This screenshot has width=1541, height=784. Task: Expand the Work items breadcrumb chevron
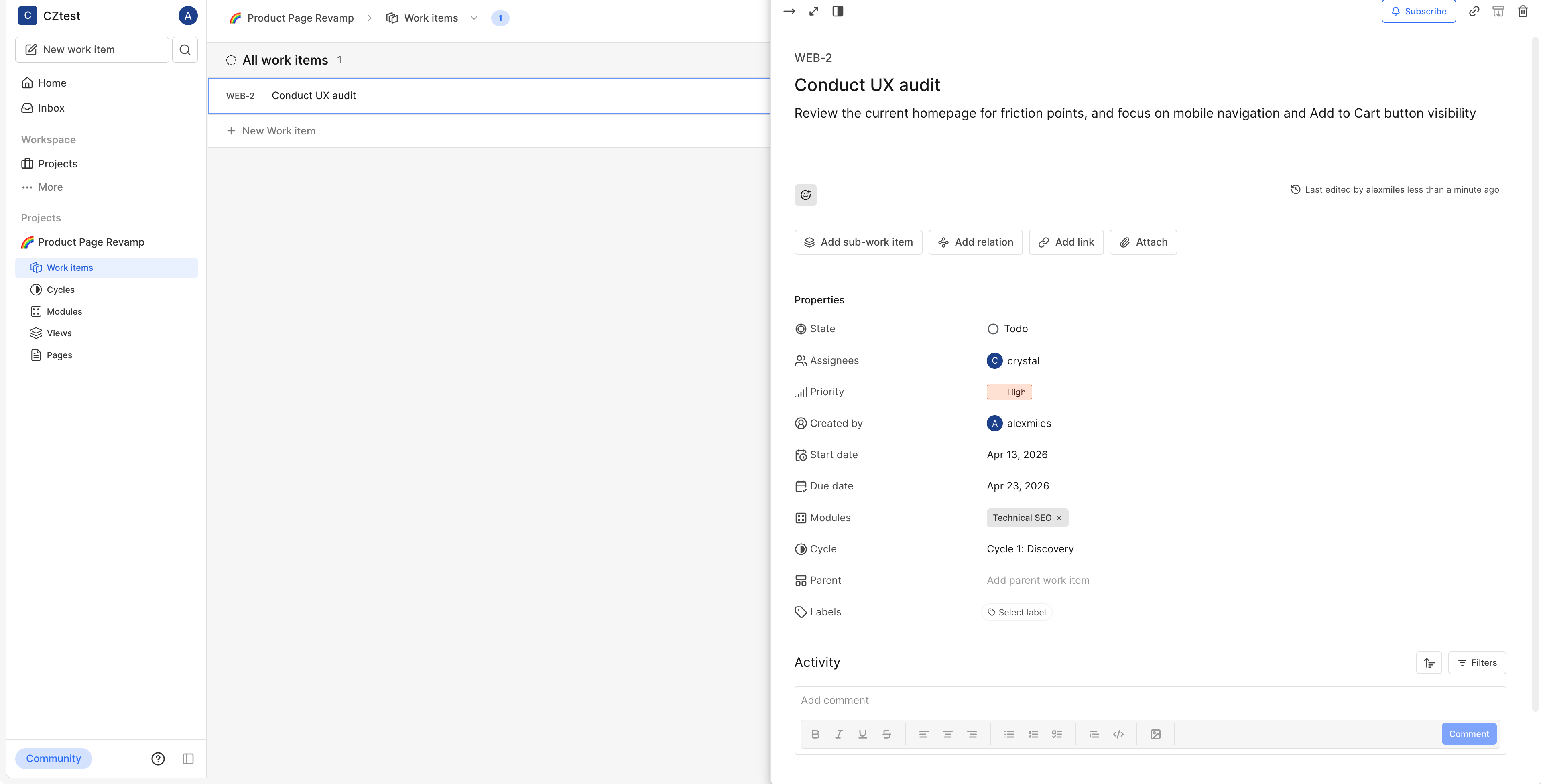click(x=474, y=18)
